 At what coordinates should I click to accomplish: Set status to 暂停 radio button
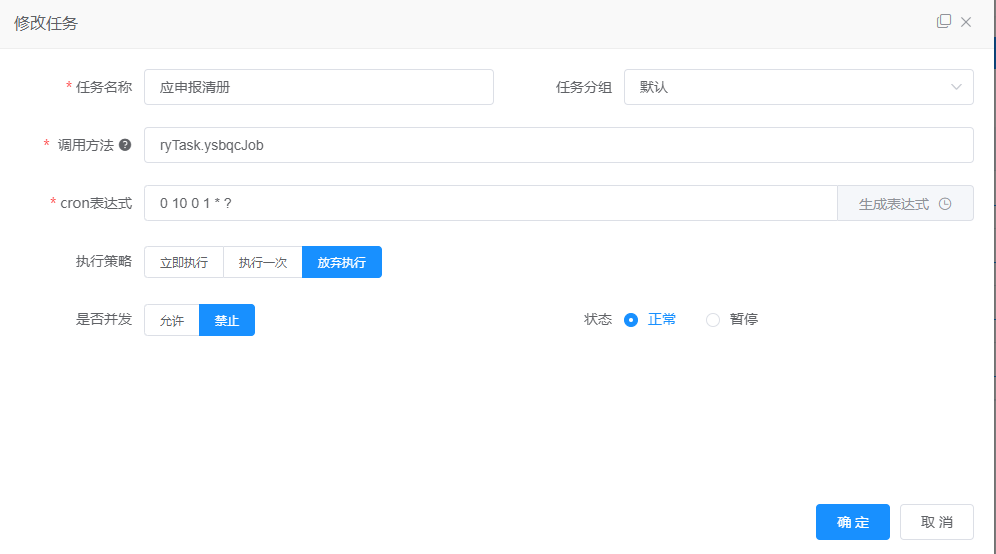[713, 320]
